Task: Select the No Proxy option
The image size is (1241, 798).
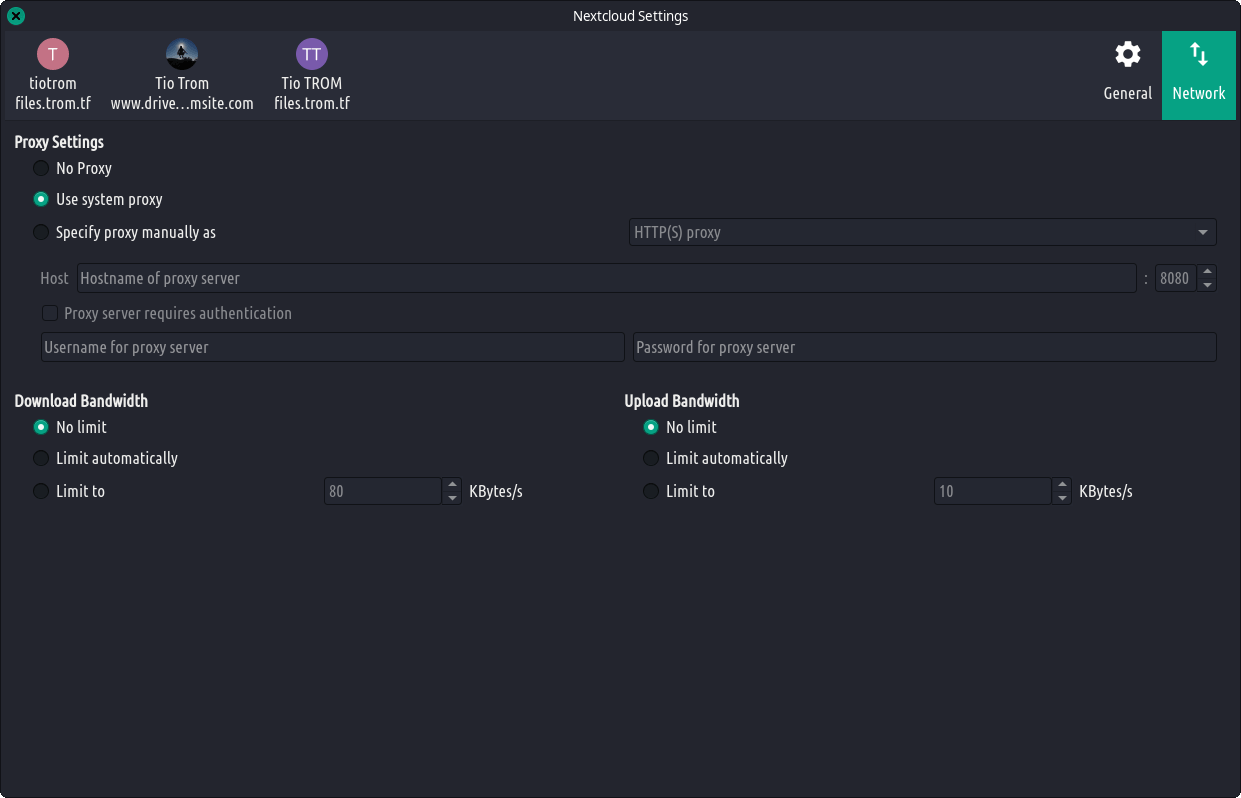Action: pos(41,168)
